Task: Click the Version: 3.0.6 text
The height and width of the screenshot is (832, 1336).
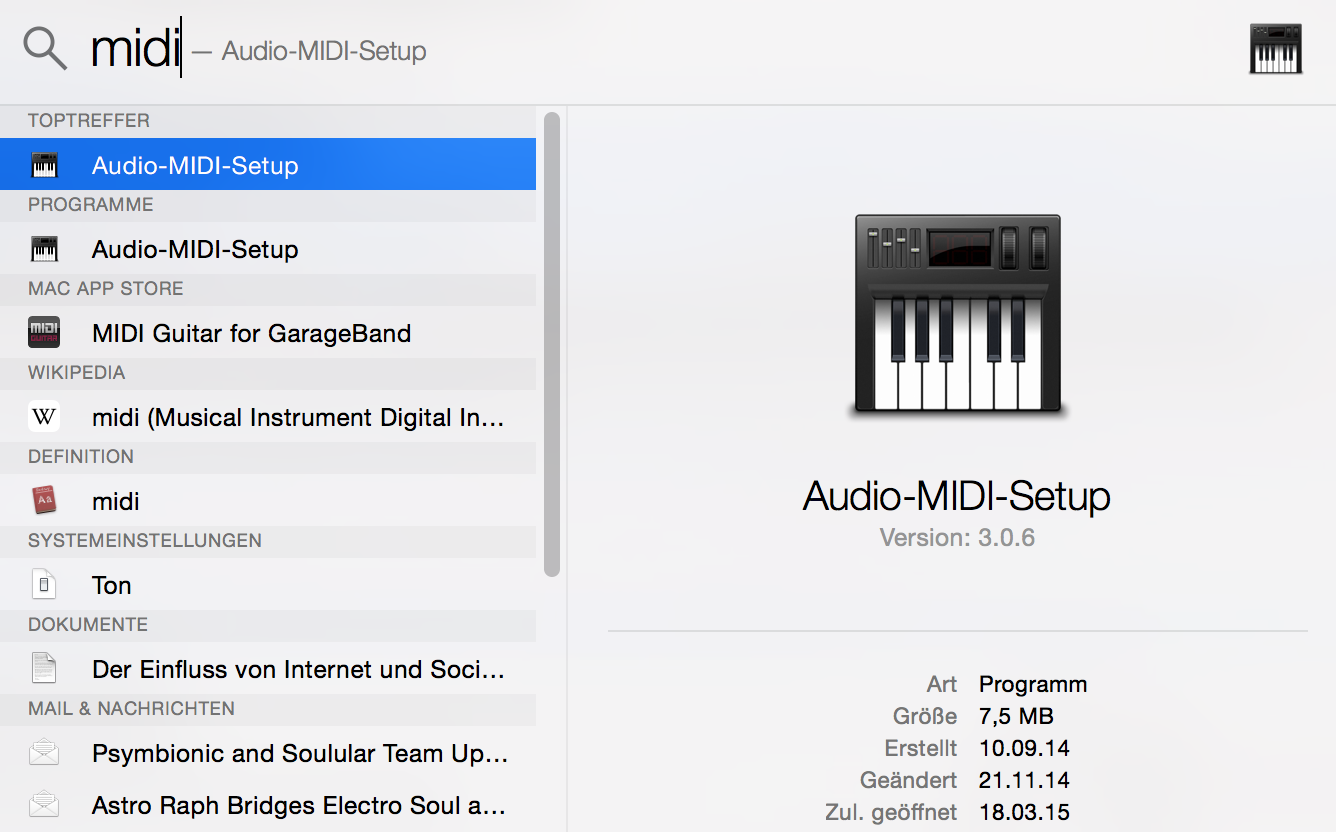Action: pyautogui.click(x=957, y=538)
